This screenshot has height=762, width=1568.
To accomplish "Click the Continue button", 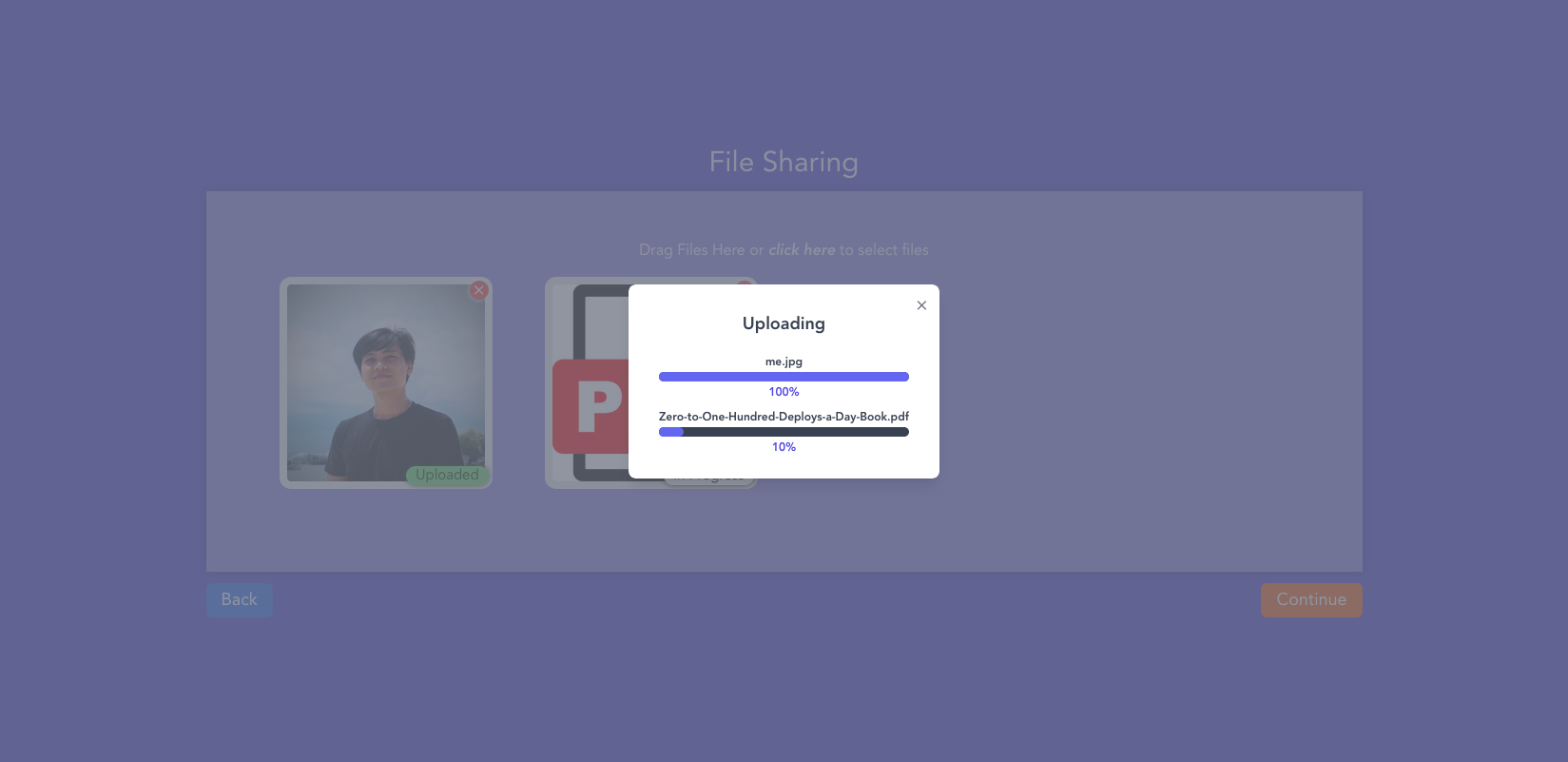I will click(1311, 600).
